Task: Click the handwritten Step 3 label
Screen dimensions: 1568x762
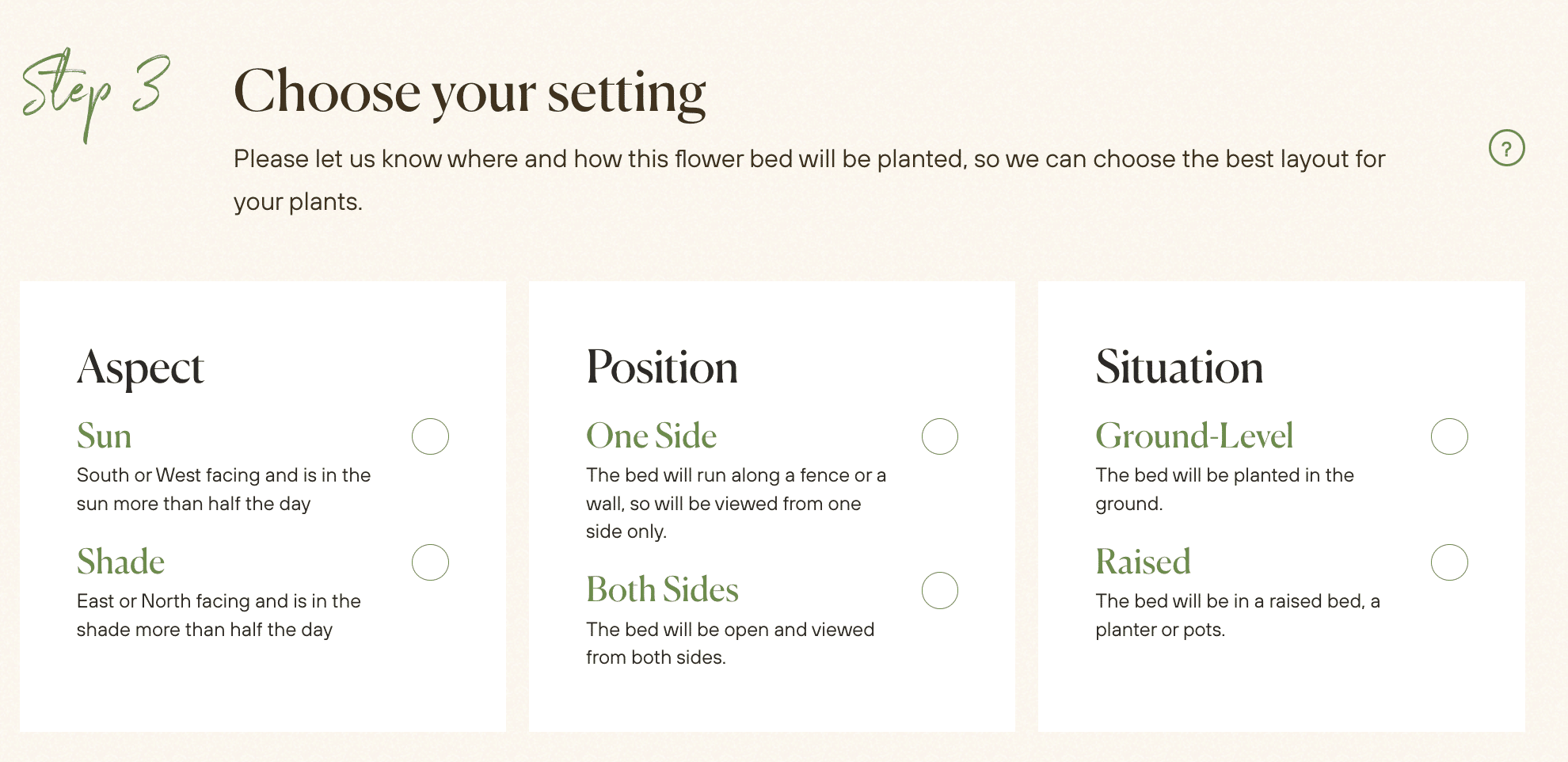Action: point(95,91)
